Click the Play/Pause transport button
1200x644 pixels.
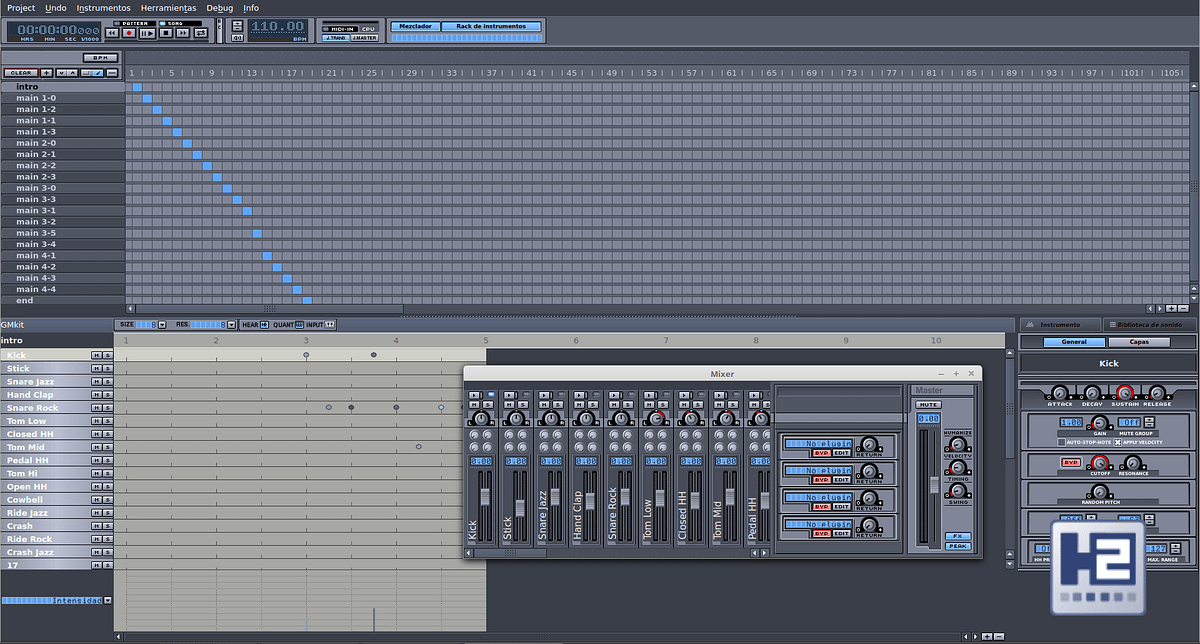[x=147, y=33]
